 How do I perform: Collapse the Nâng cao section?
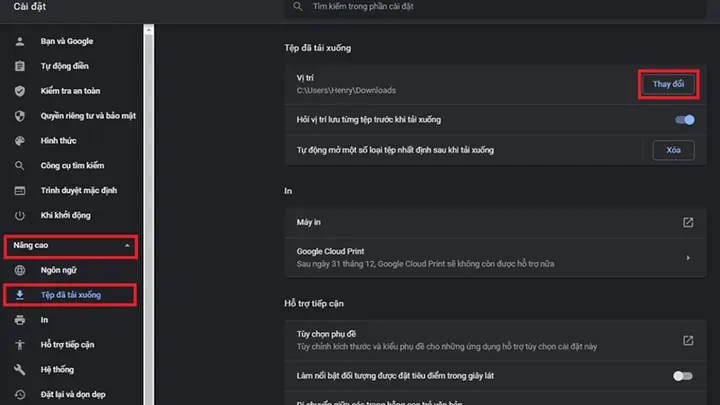(127, 245)
